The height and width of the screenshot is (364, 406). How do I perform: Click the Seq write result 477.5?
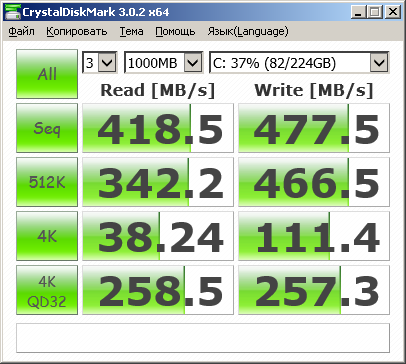[314, 128]
